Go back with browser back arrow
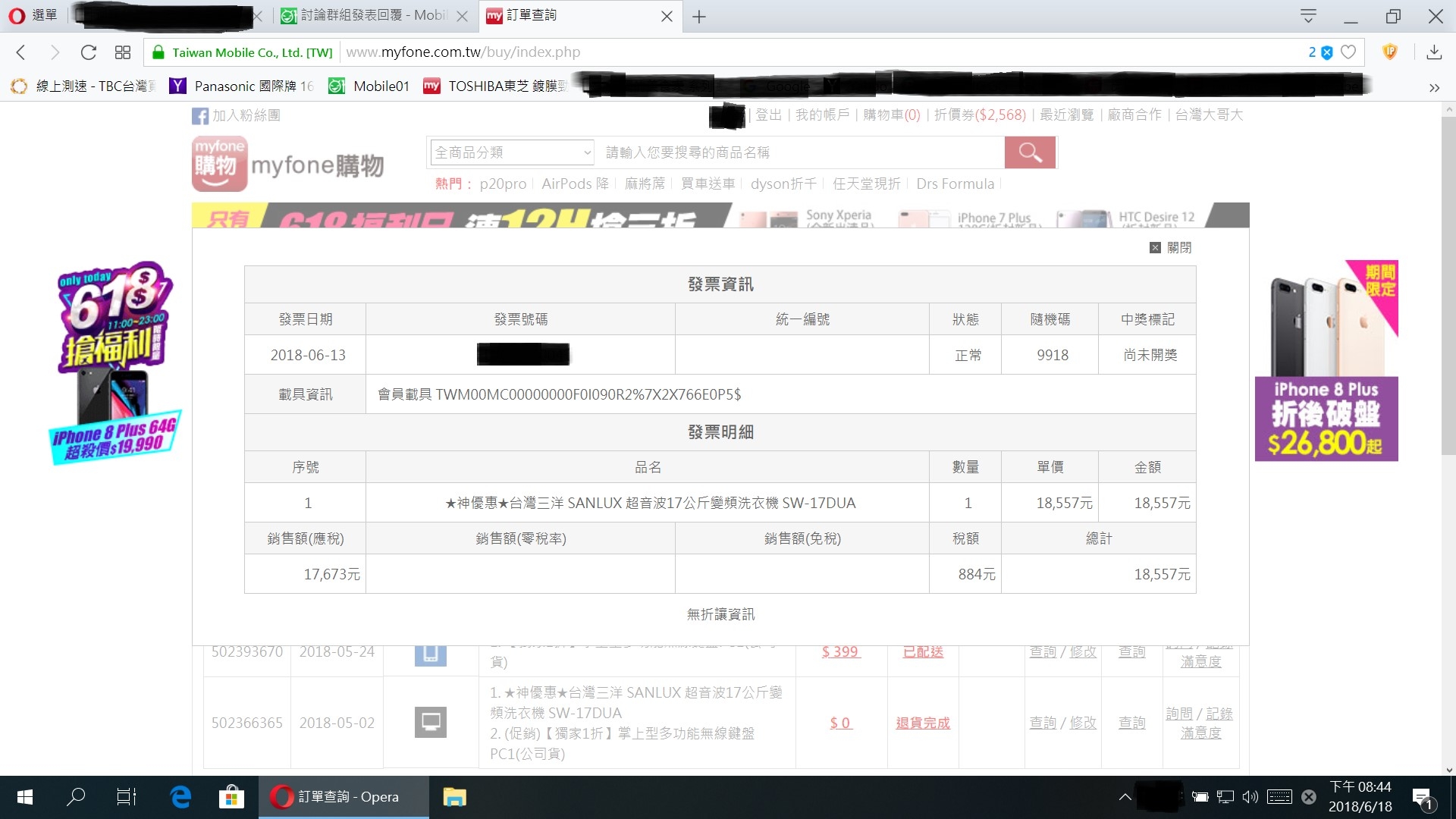The image size is (1456, 819). click(21, 52)
